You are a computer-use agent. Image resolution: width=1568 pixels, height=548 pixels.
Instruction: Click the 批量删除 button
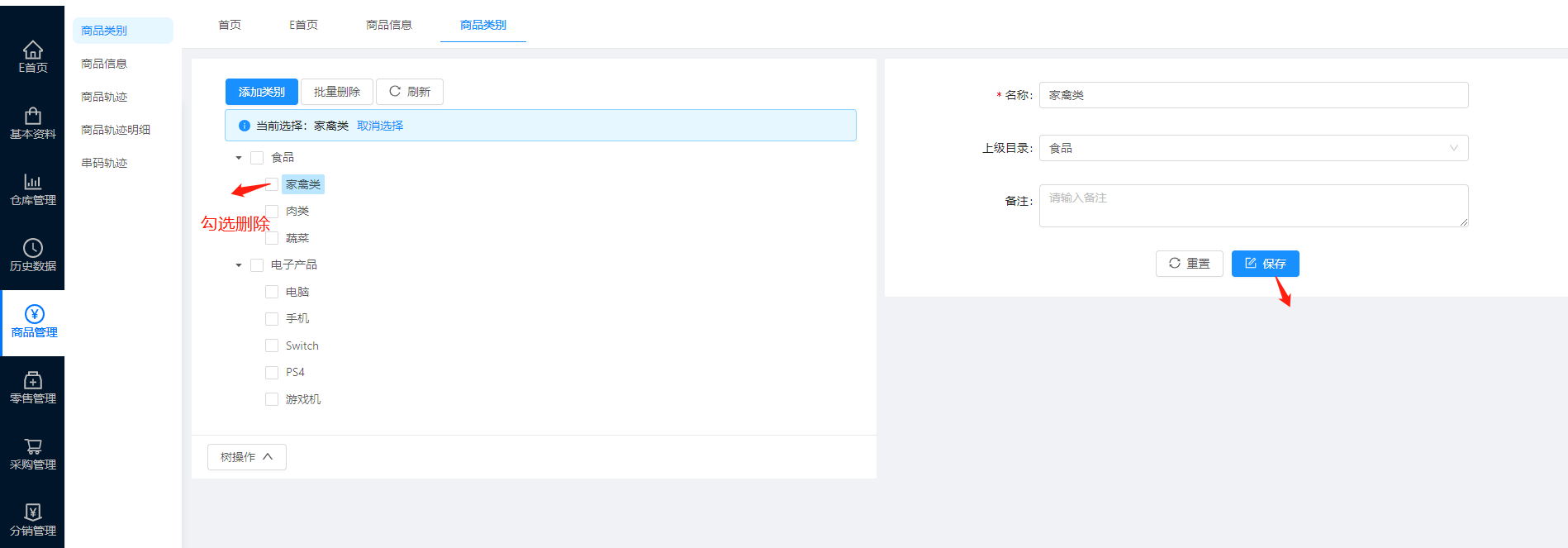(336, 92)
